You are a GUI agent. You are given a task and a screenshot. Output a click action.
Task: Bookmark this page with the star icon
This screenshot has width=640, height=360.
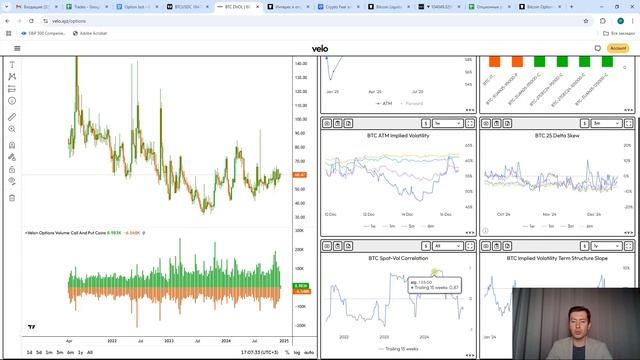[586, 21]
